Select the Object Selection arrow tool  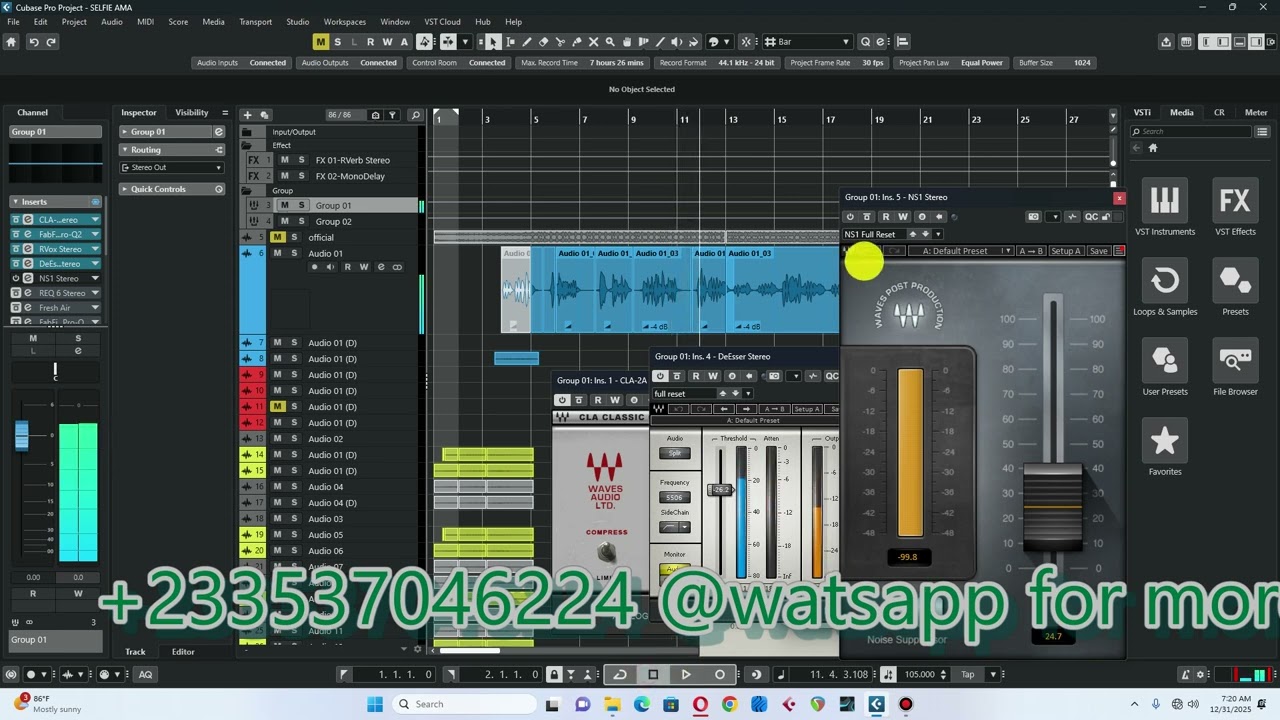493,42
